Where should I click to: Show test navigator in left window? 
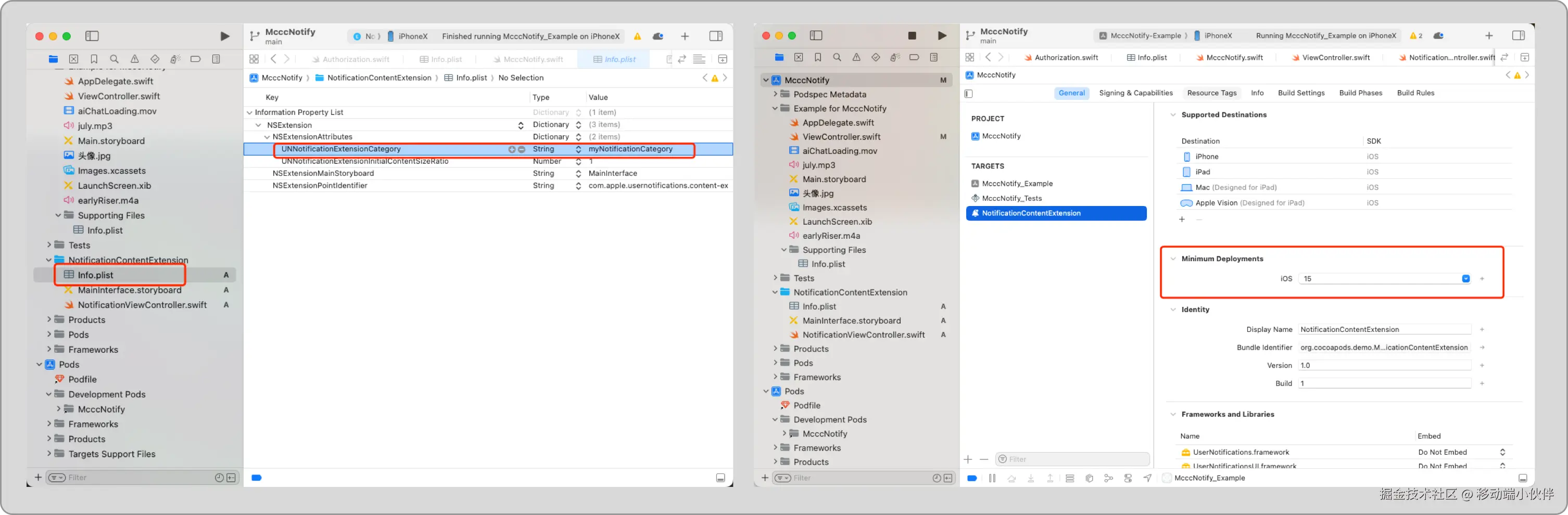click(x=155, y=59)
